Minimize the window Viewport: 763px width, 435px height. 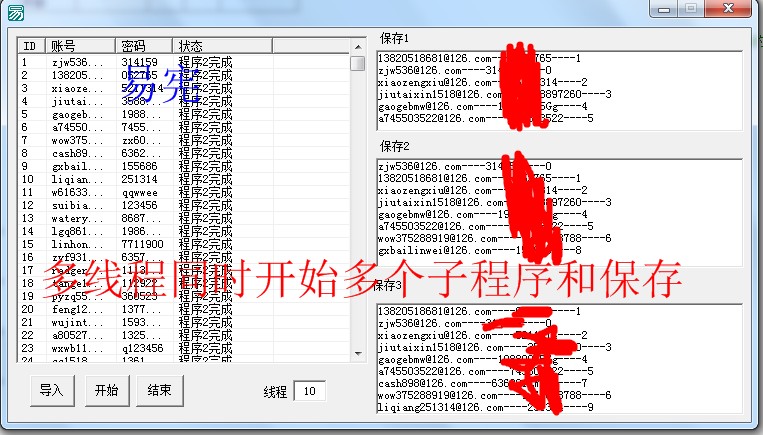665,8
